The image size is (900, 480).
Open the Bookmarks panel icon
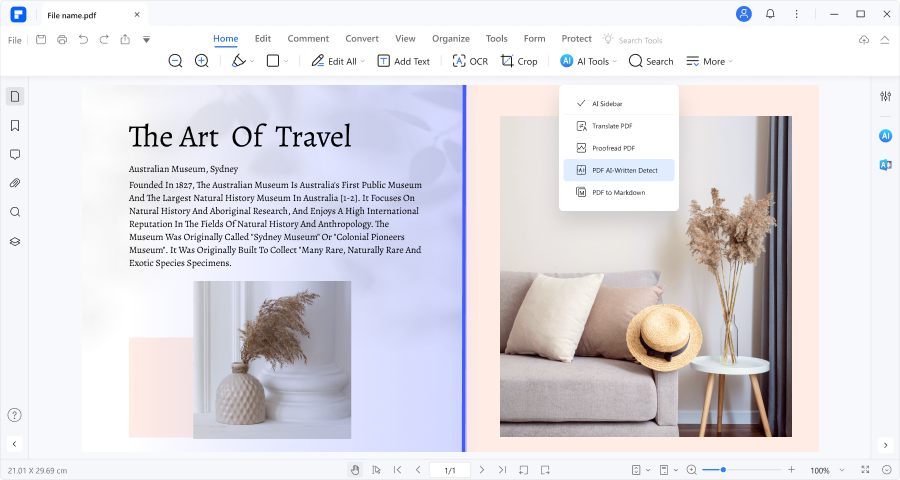click(15, 126)
